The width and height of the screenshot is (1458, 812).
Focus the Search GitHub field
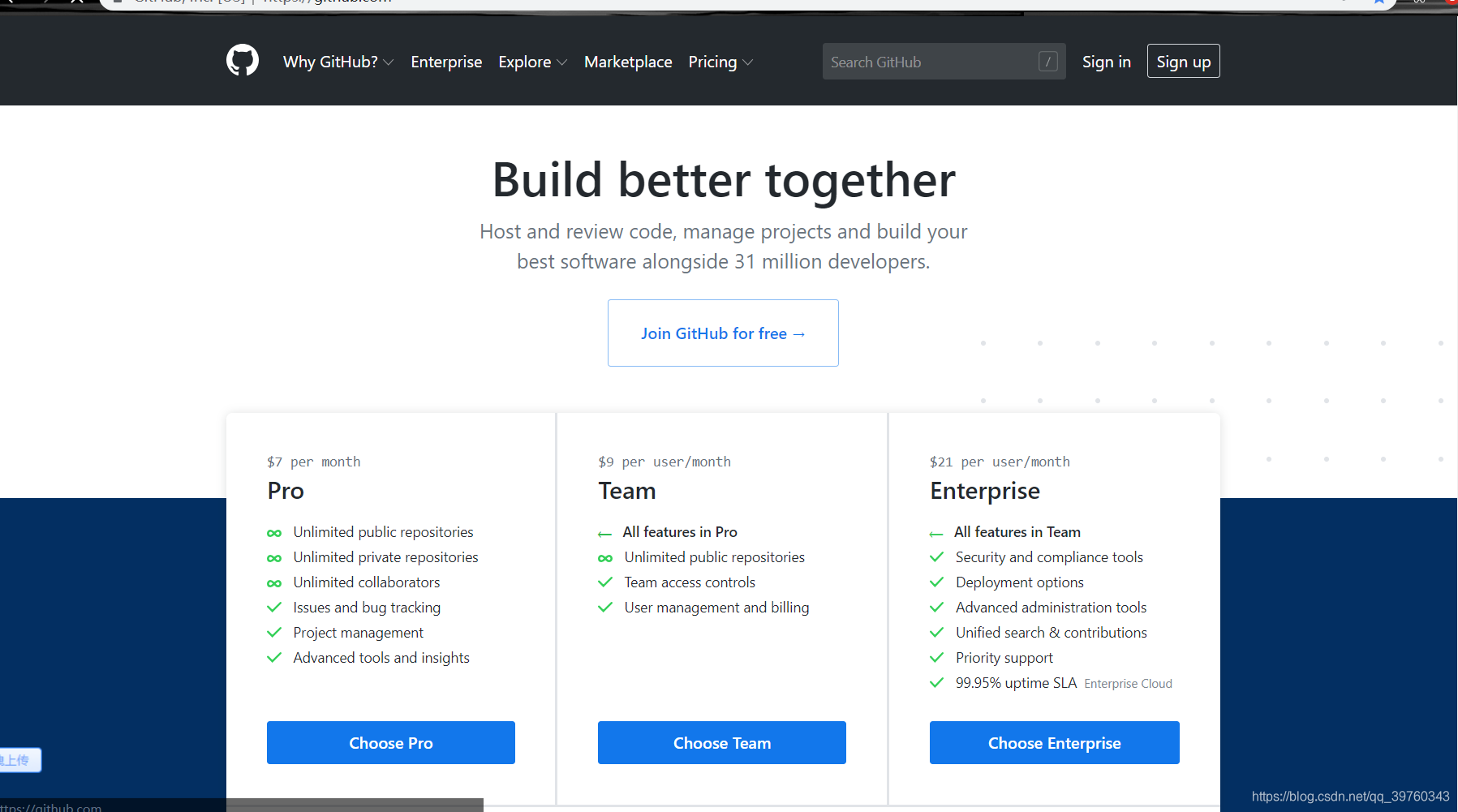944,62
